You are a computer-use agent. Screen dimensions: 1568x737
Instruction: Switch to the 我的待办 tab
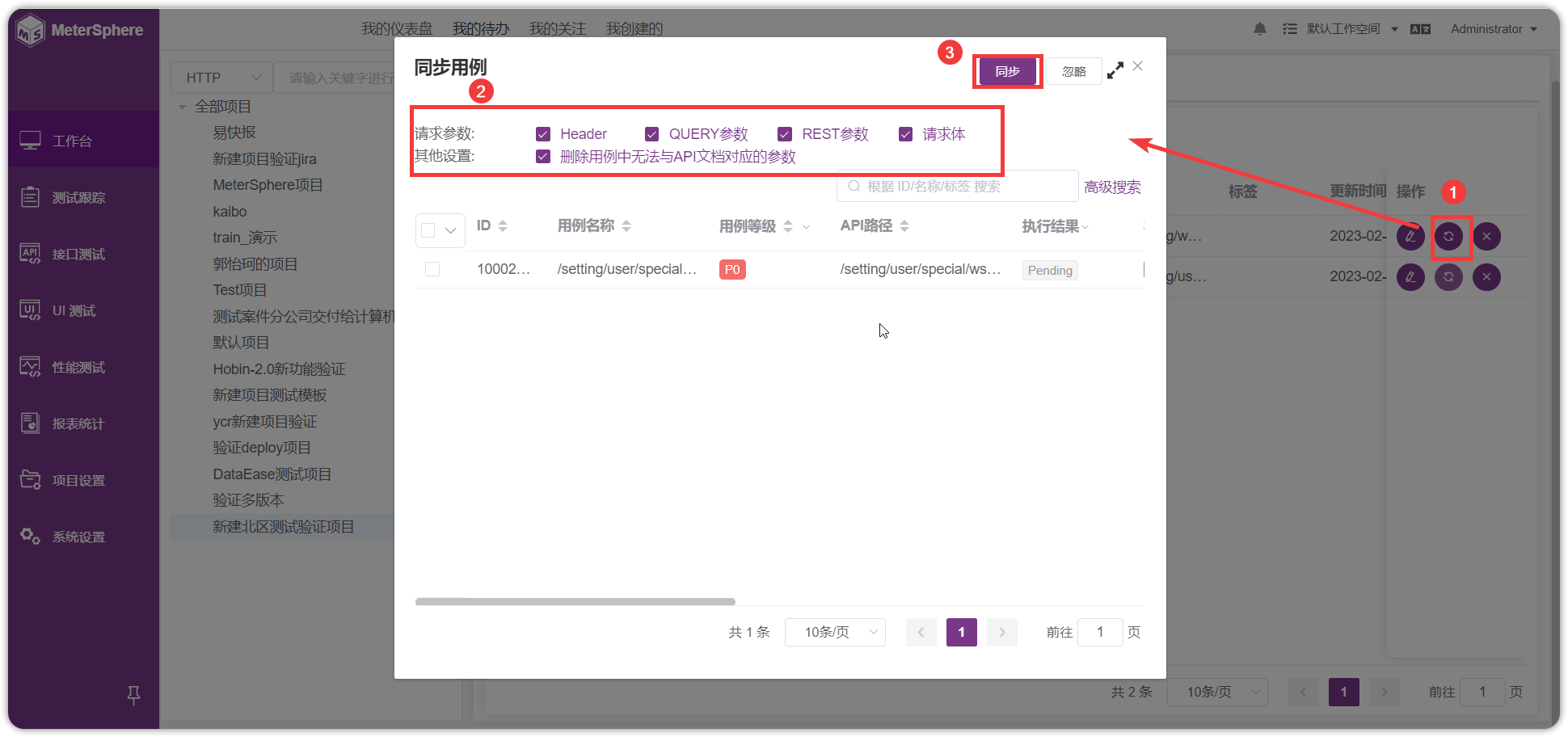(481, 29)
